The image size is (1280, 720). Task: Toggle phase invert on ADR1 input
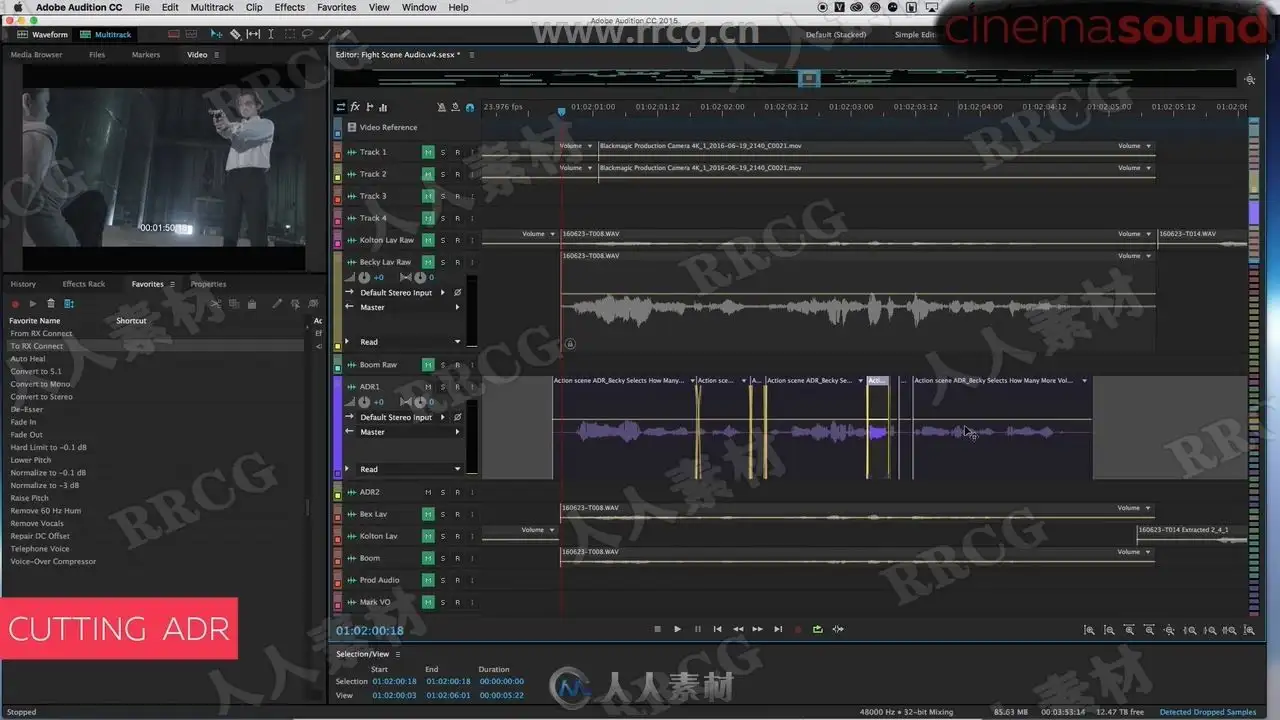(x=457, y=417)
